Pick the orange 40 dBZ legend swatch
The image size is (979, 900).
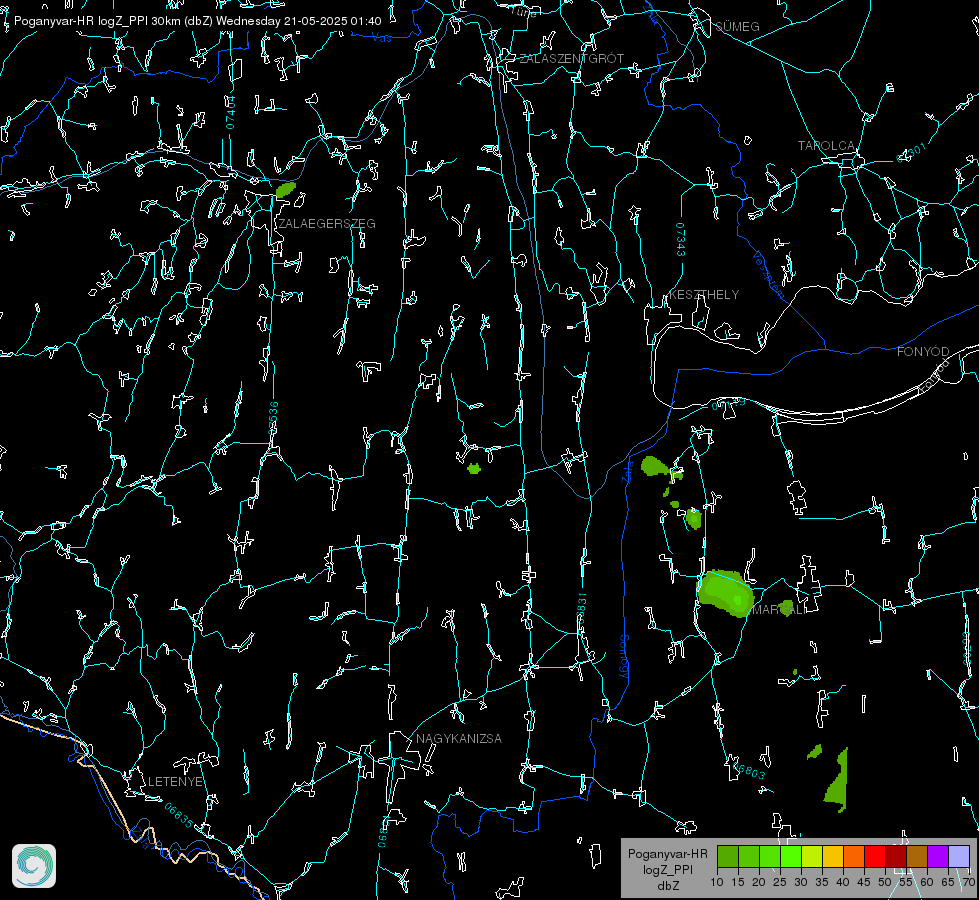click(854, 856)
